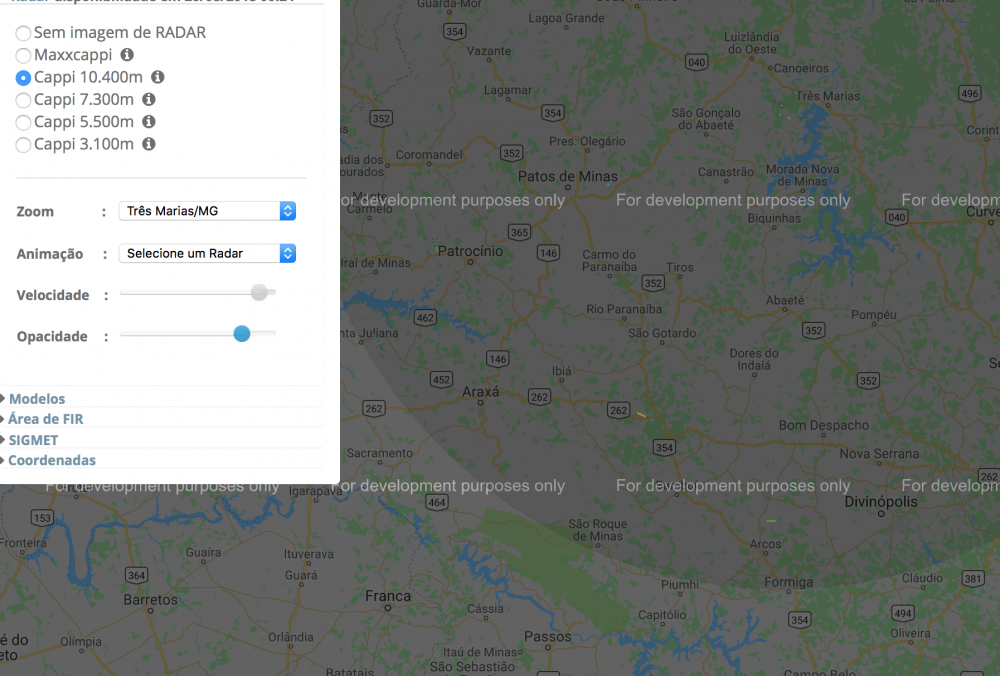Select Cappi 7.300m radar layer

pos(23,99)
